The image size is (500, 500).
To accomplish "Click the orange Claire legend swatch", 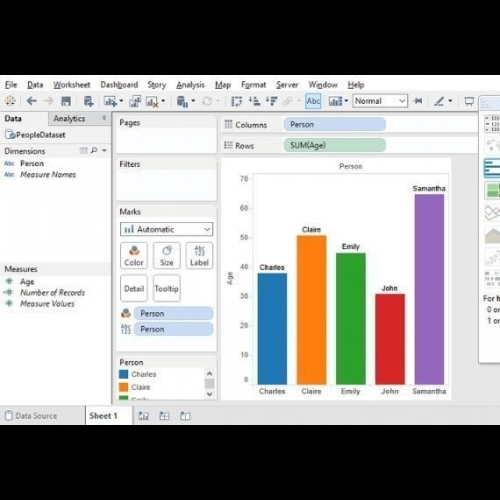I will coord(124,387).
